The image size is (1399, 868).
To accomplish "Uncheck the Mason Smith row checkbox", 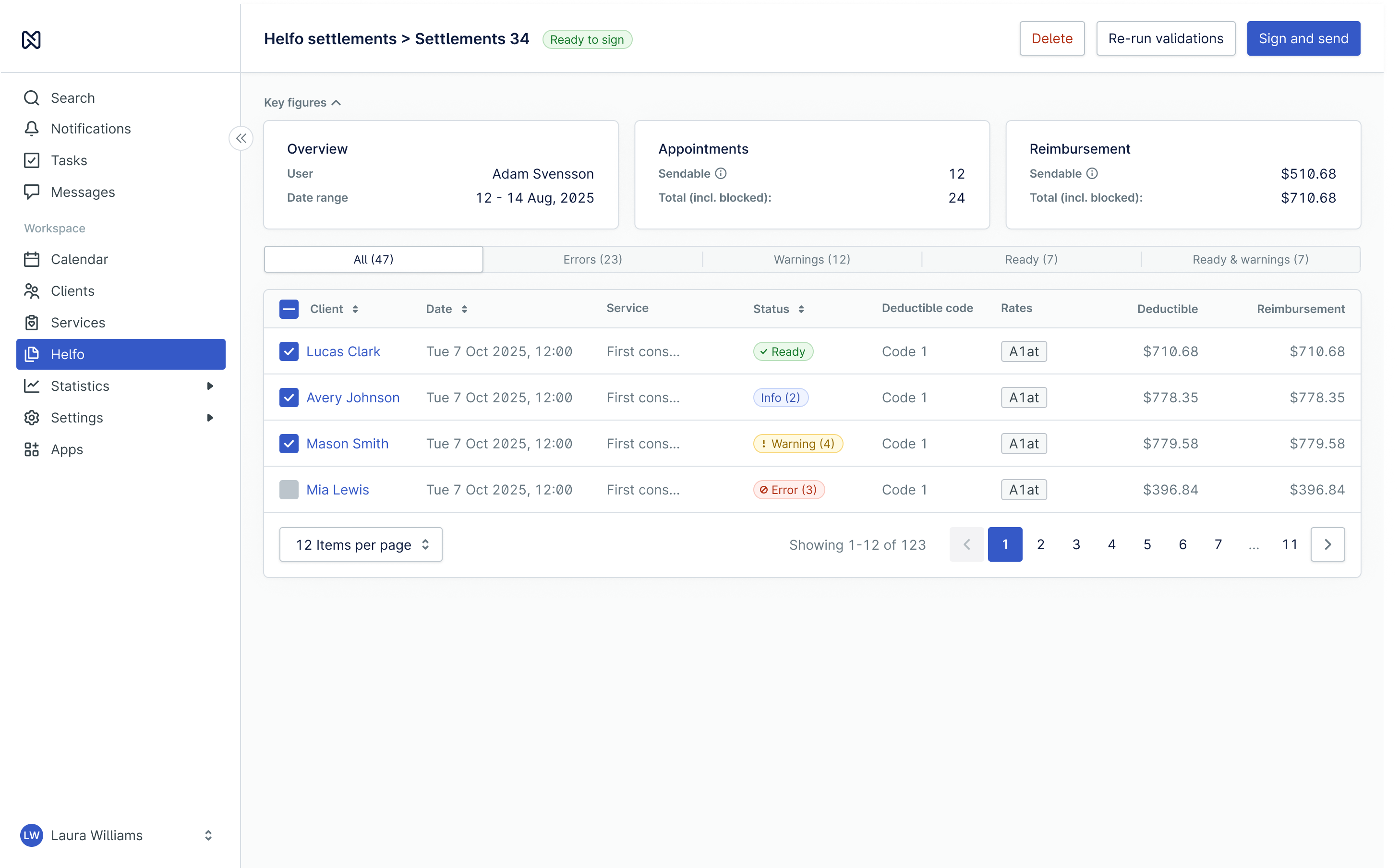I will click(289, 443).
